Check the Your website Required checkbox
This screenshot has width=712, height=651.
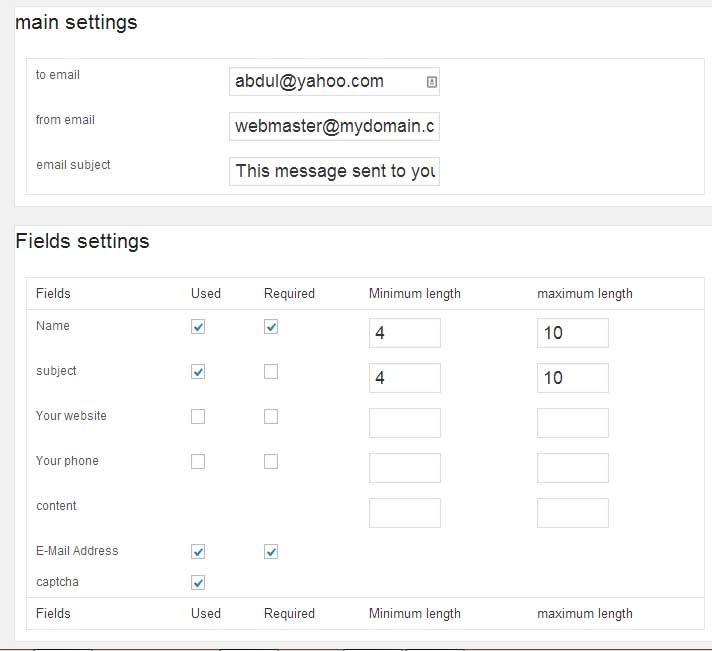[271, 417]
